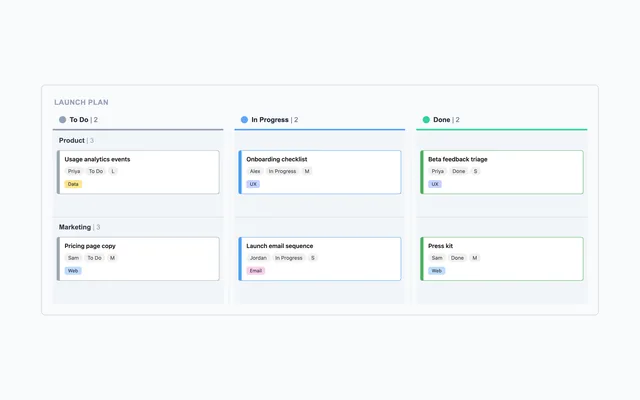Image resolution: width=640 pixels, height=400 pixels.
Task: Click Sam chip on Press kit card
Action: point(437,258)
